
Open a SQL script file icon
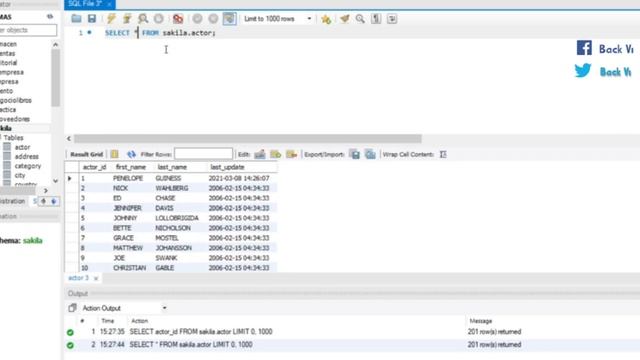coord(76,18)
